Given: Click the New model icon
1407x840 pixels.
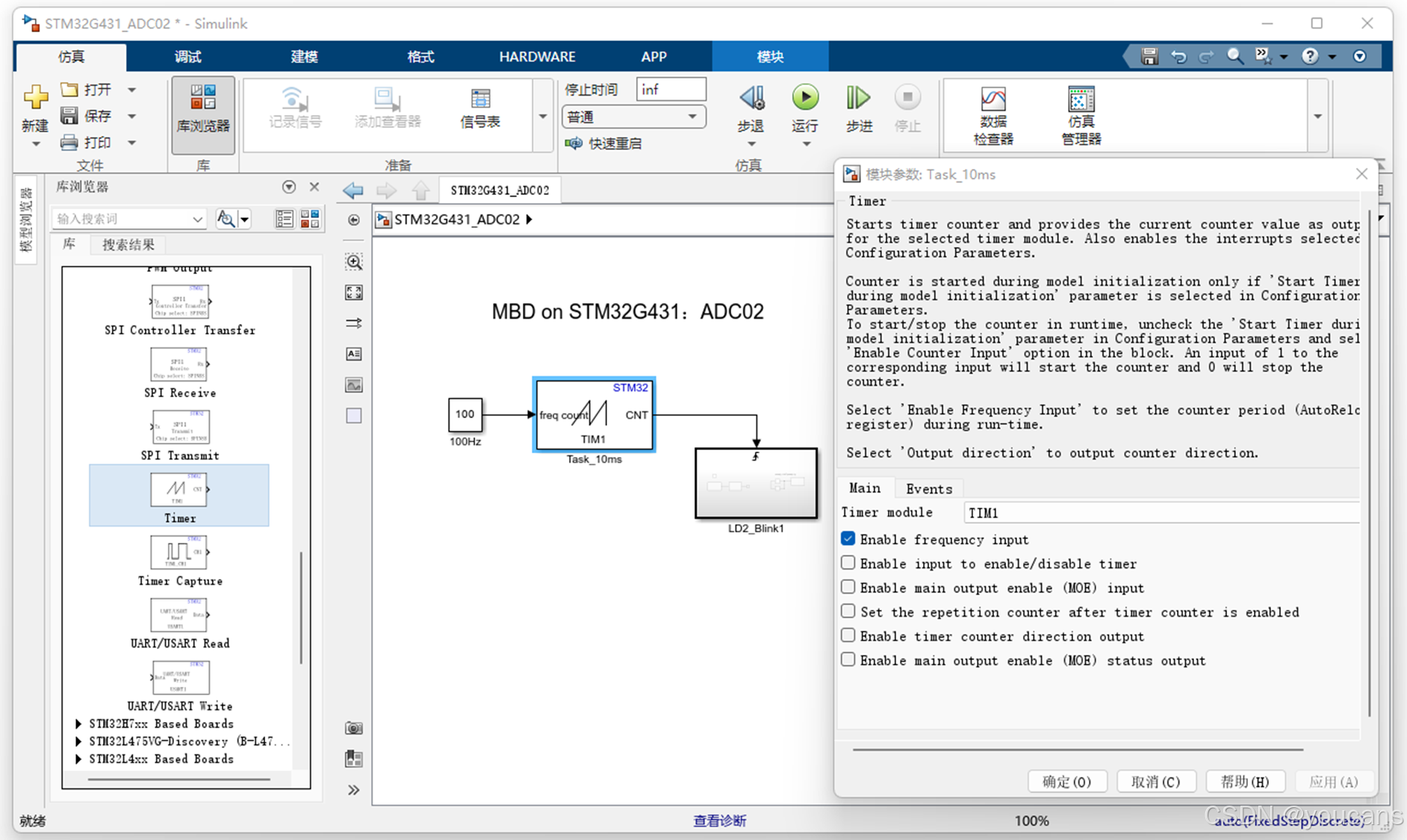Looking at the screenshot, I should pos(35,98).
